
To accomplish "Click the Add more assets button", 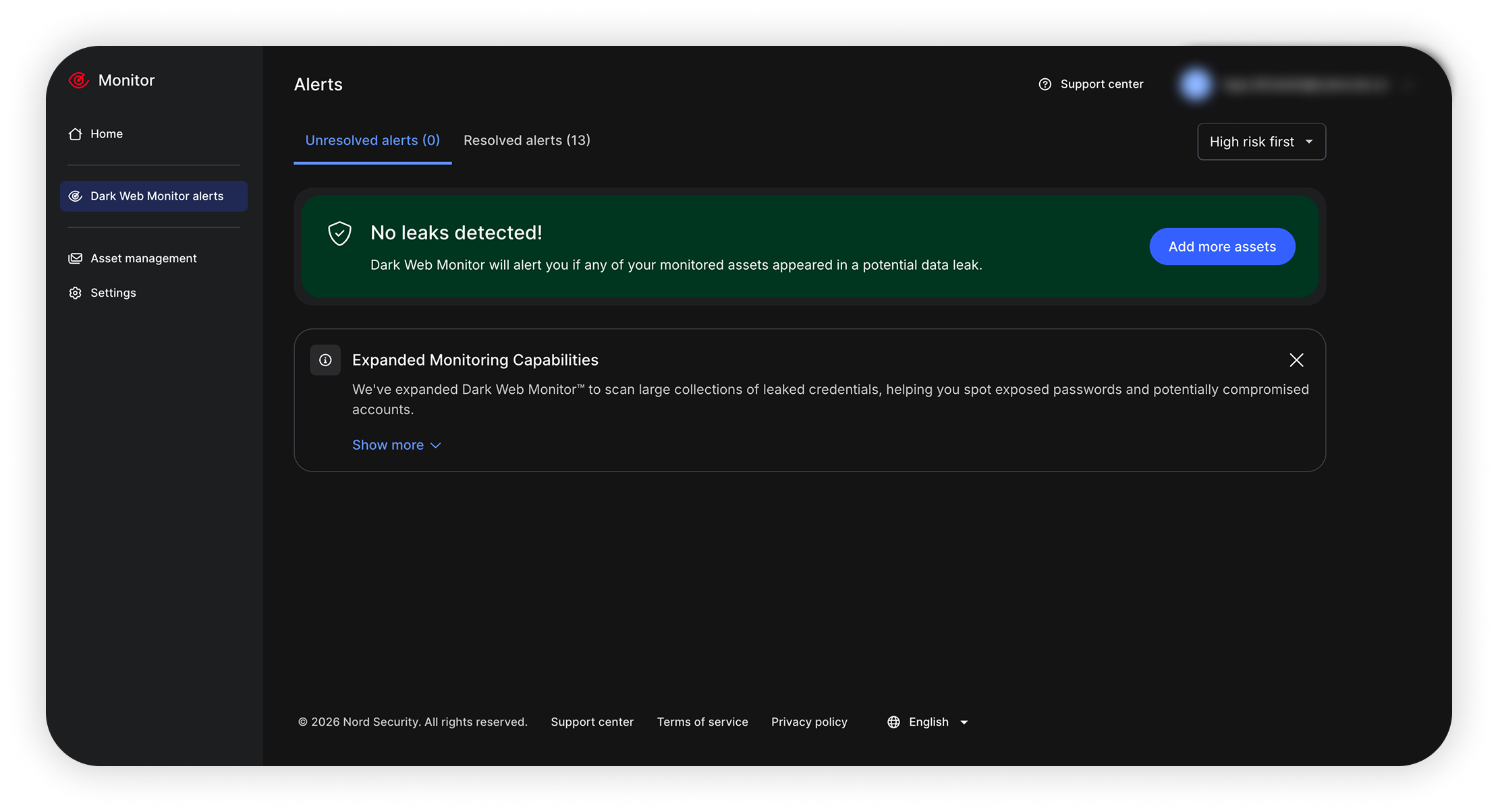I will (x=1222, y=247).
